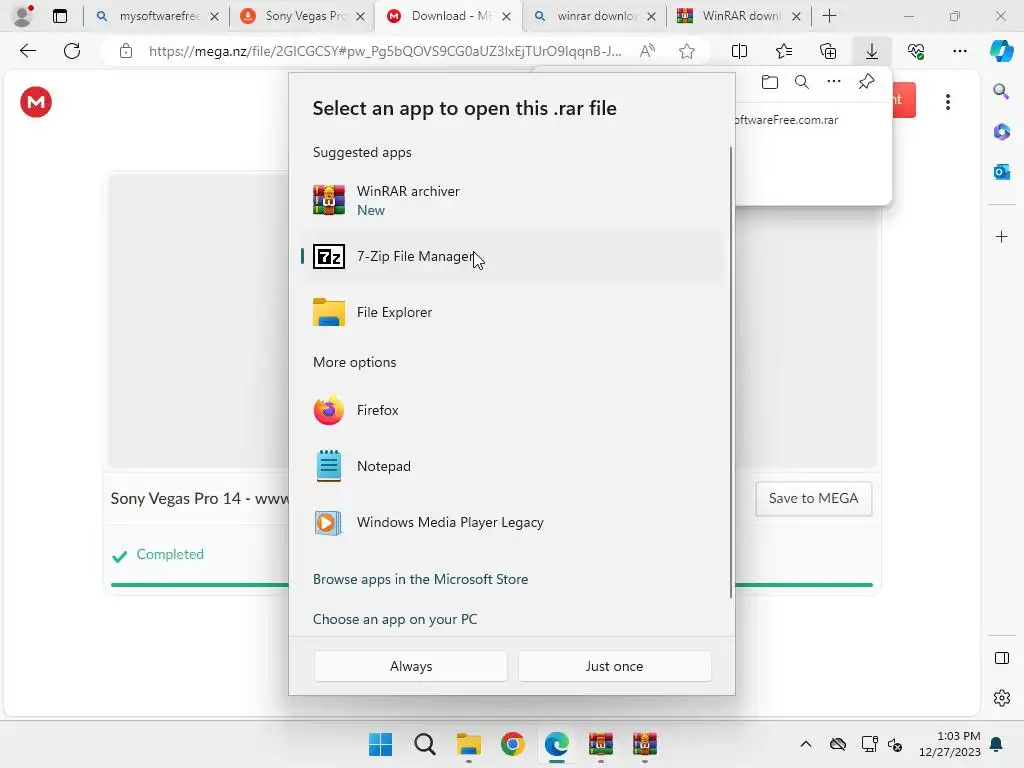Go back in the Edge browser
Viewport: 1024px width, 768px height.
point(27,51)
